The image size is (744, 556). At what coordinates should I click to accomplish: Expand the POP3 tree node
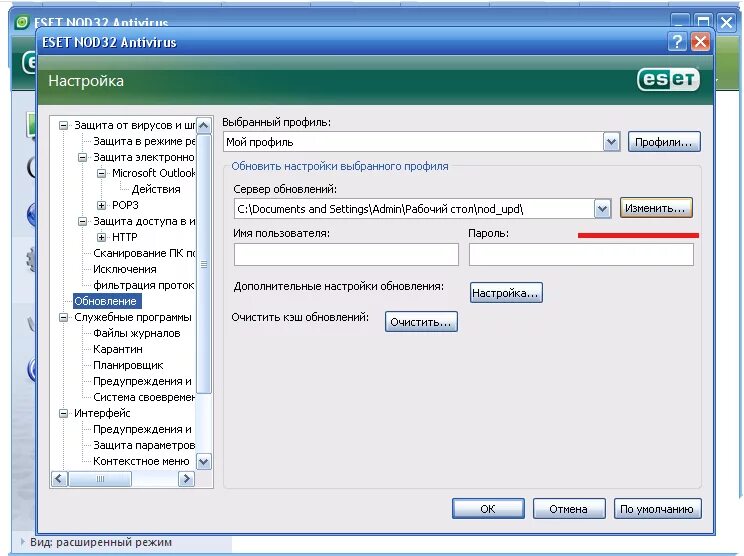coord(101,205)
